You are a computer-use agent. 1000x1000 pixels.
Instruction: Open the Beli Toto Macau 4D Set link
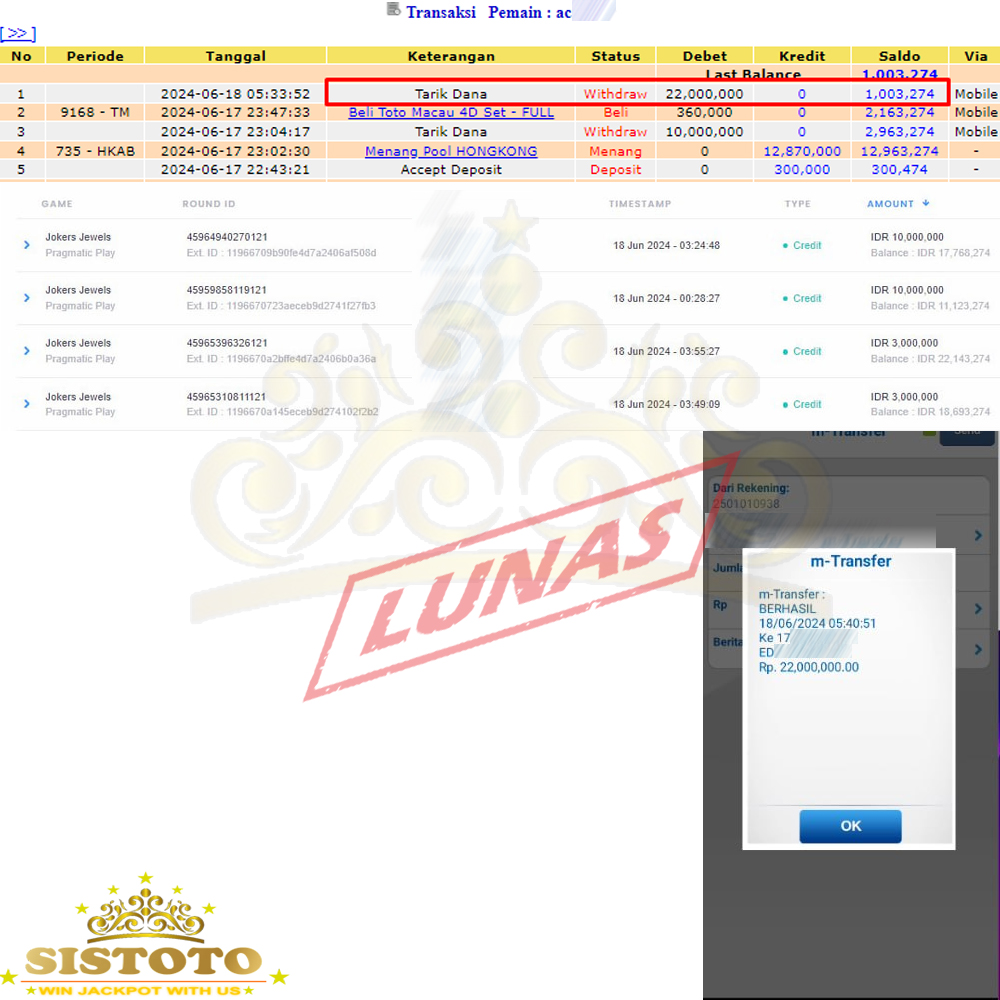(451, 113)
